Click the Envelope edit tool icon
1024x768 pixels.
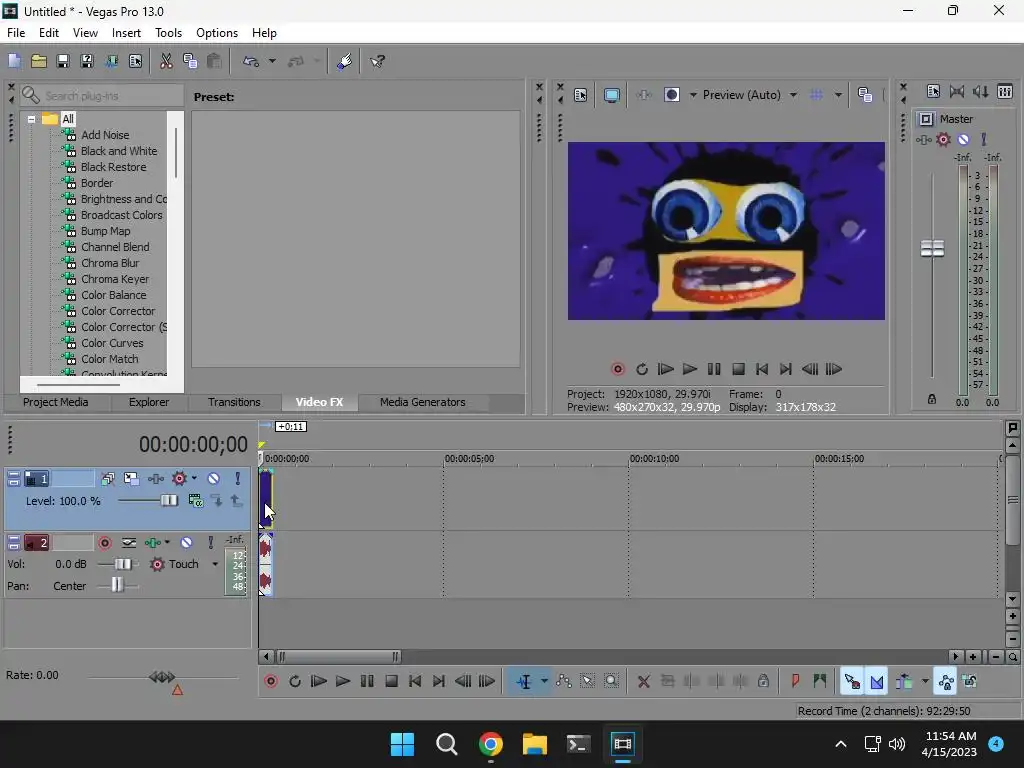tap(564, 681)
